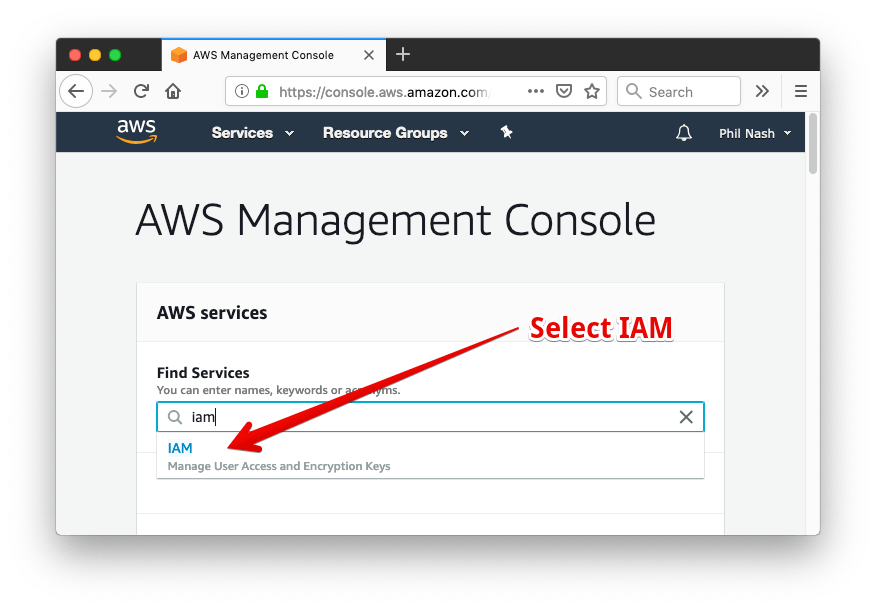Click the green maximize window button

115,55
